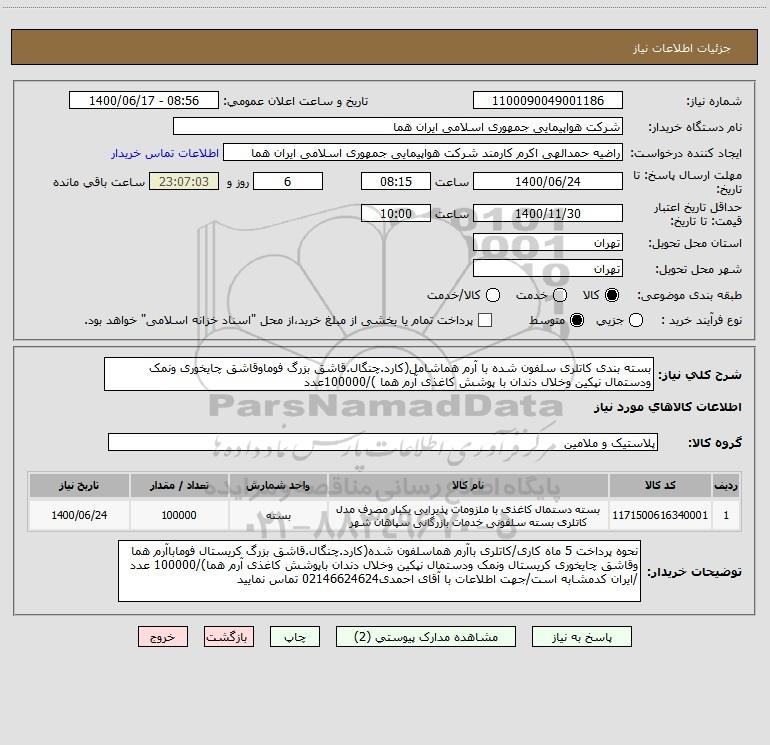Viewport: 770px width, 745px height.
Task: Click the شرح کلی نیاز description box
Action: [x=379, y=375]
